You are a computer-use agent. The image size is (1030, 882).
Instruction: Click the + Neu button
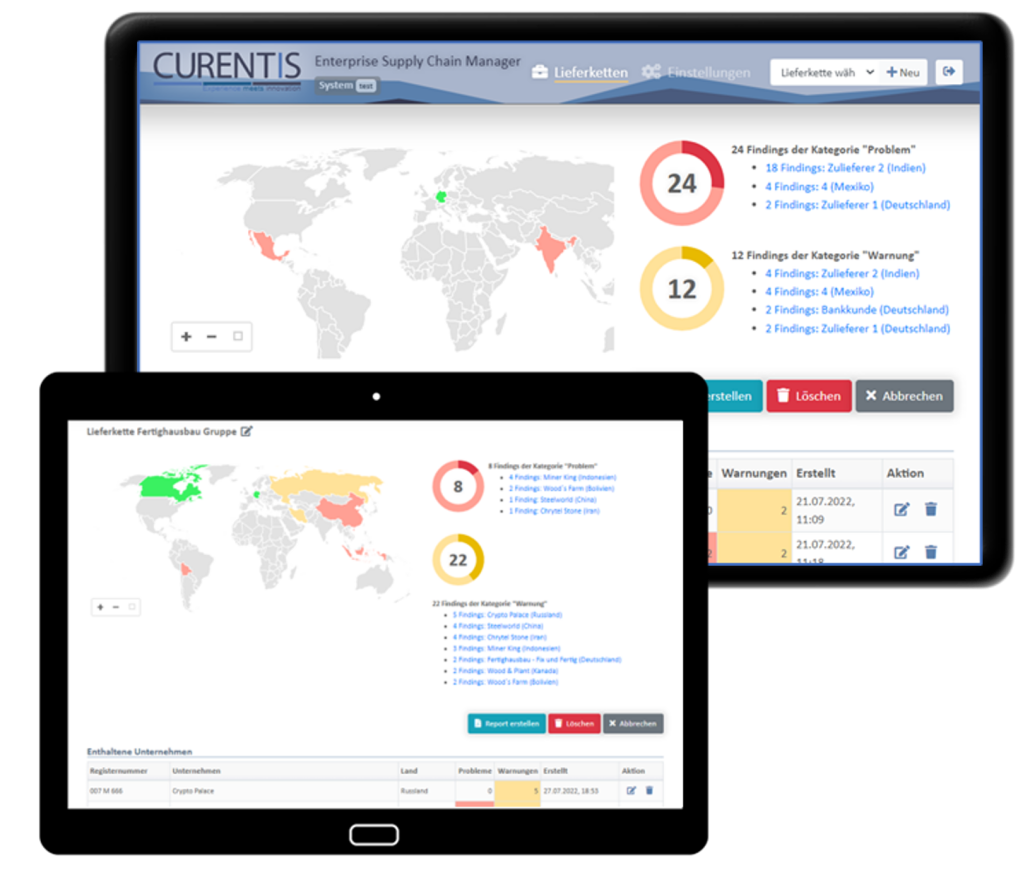coord(903,72)
